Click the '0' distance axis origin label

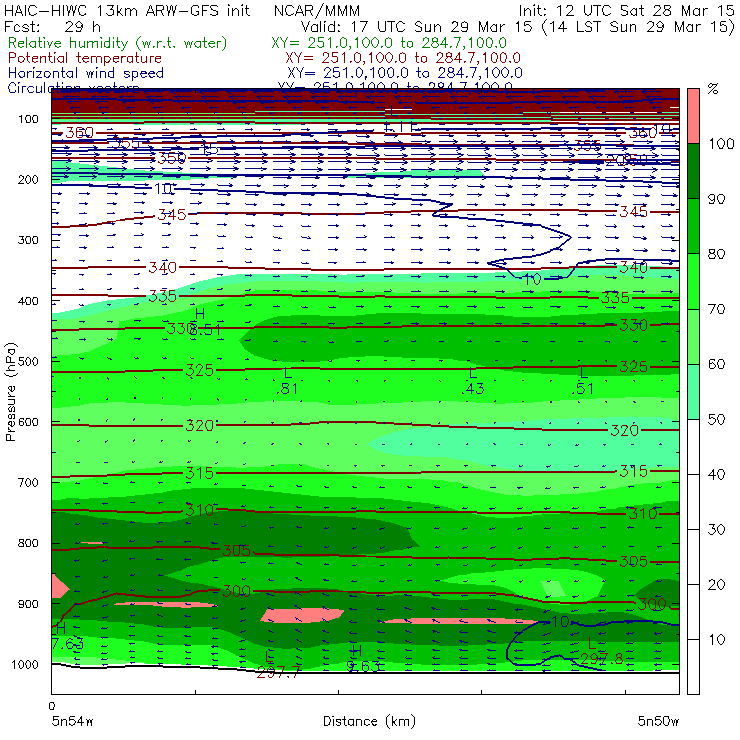pos(52,706)
